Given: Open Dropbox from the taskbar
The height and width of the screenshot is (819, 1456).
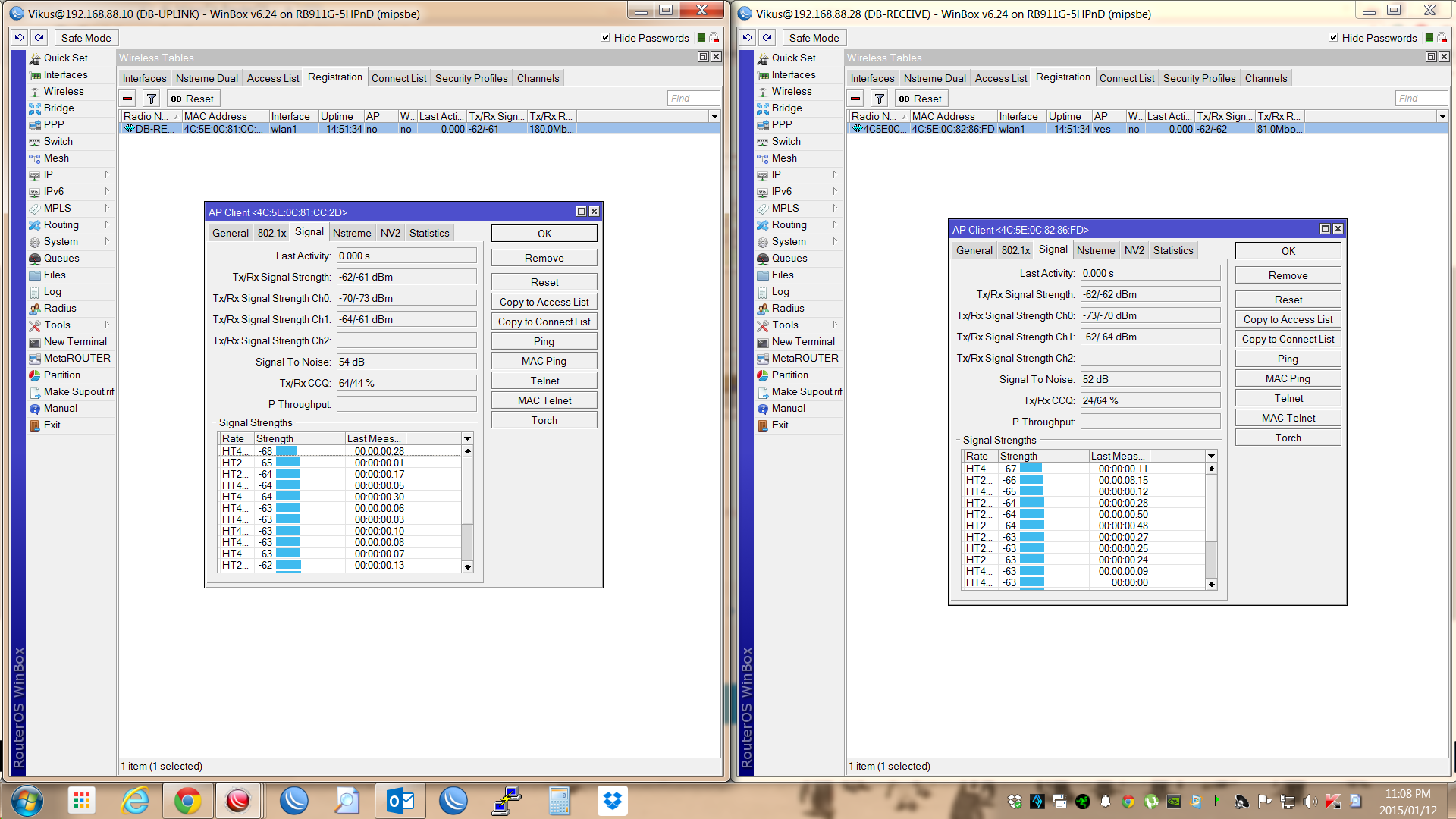Looking at the screenshot, I should 612,801.
